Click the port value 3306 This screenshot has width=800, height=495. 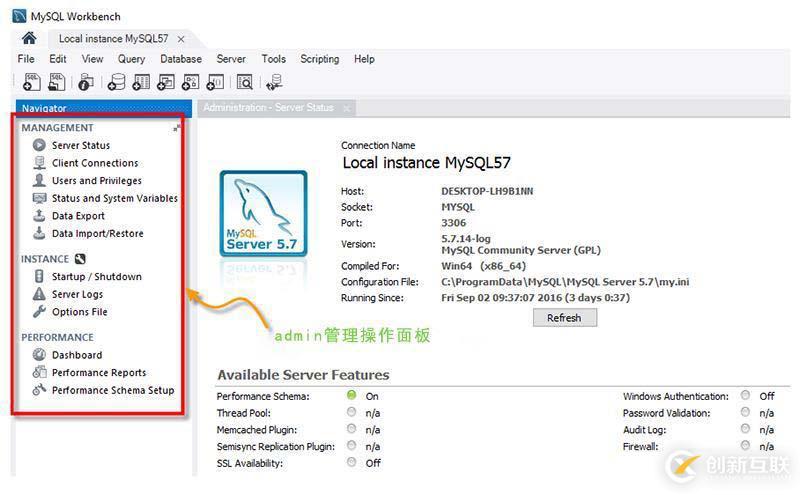(454, 223)
